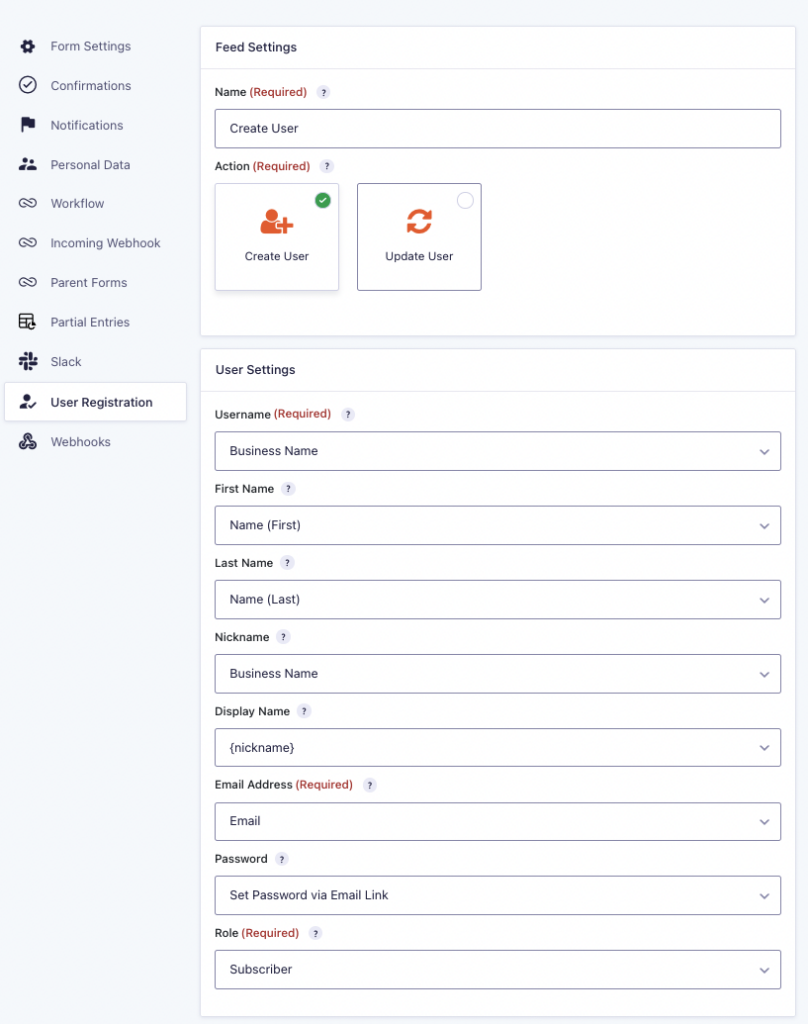808x1024 pixels.
Task: Select the Create User action
Action: click(x=277, y=237)
